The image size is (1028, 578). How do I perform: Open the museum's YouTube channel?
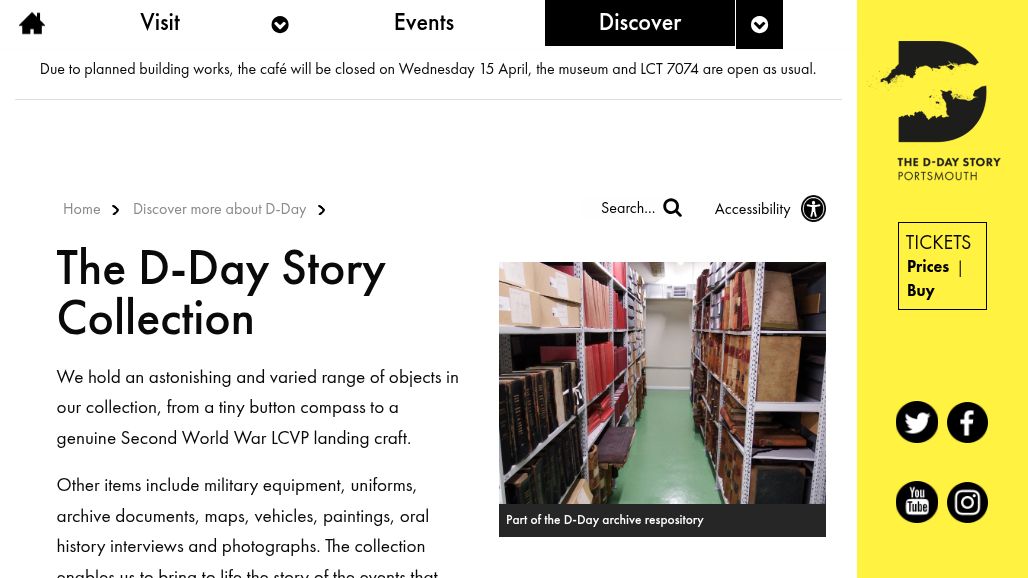(916, 502)
